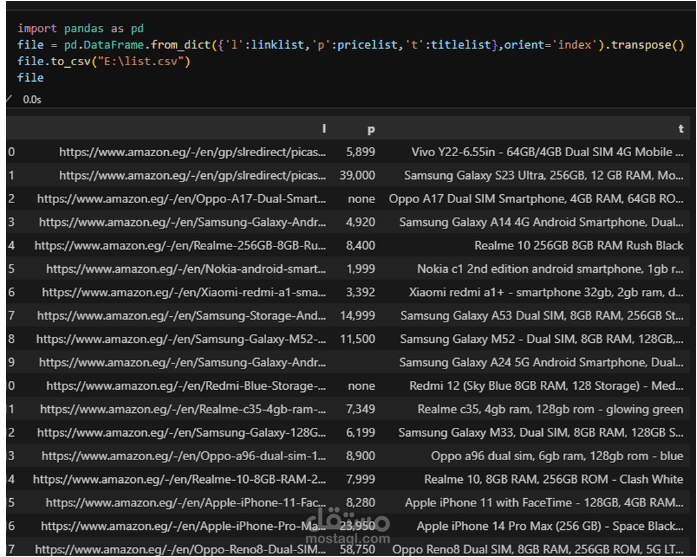This screenshot has height=557, width=697.
Task: Select the price cell 6,199
Action: pos(361,433)
